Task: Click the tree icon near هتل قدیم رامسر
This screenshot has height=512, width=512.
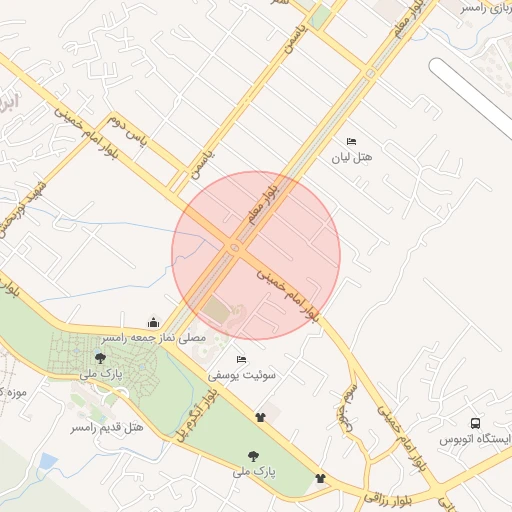Action: pyautogui.click(x=100, y=359)
